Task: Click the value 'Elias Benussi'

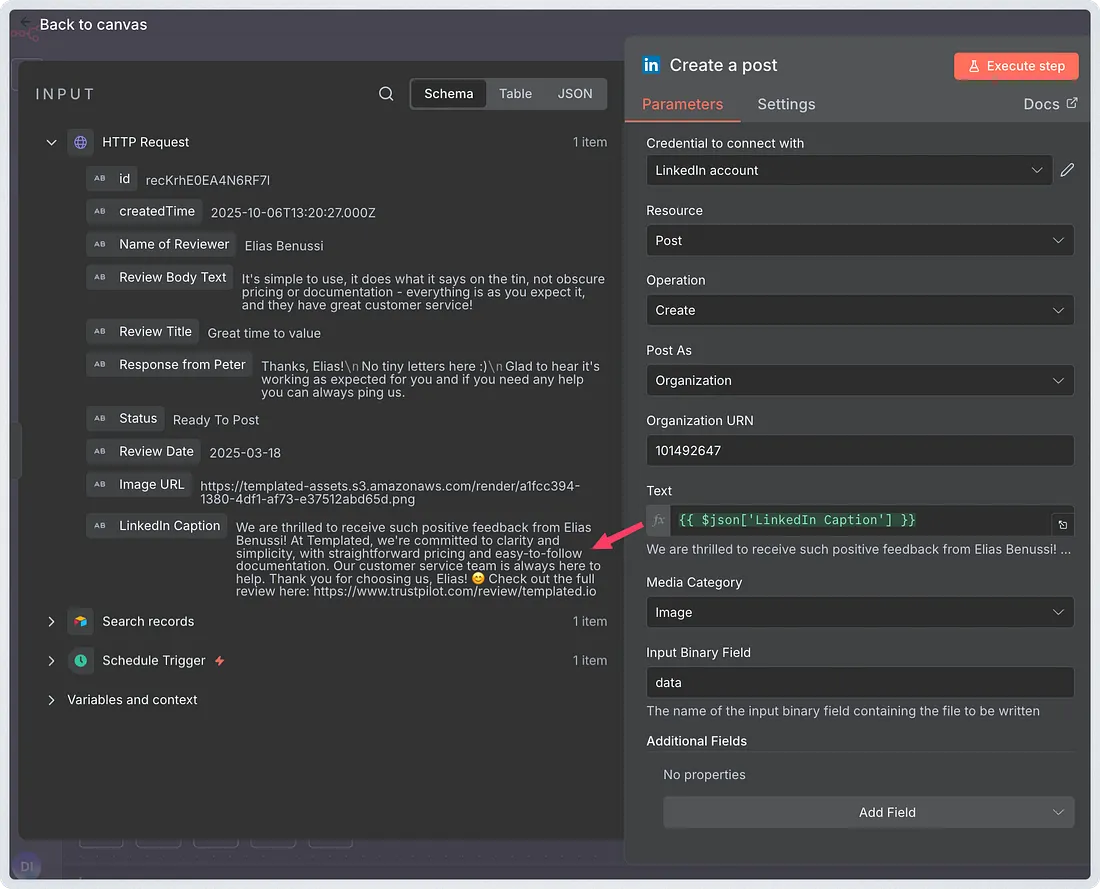Action: (x=284, y=246)
